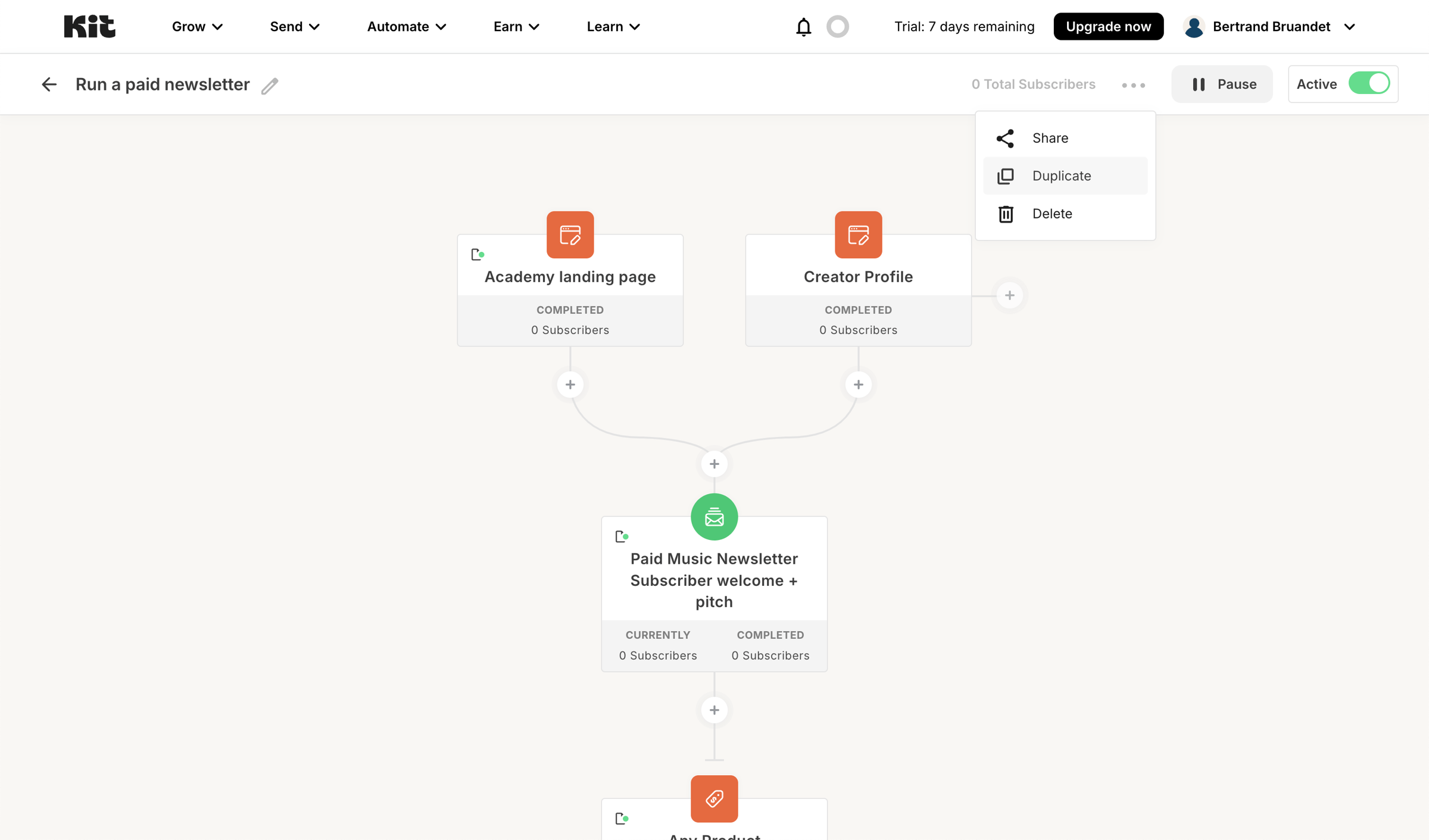Expand the Send dropdown menu

(295, 27)
